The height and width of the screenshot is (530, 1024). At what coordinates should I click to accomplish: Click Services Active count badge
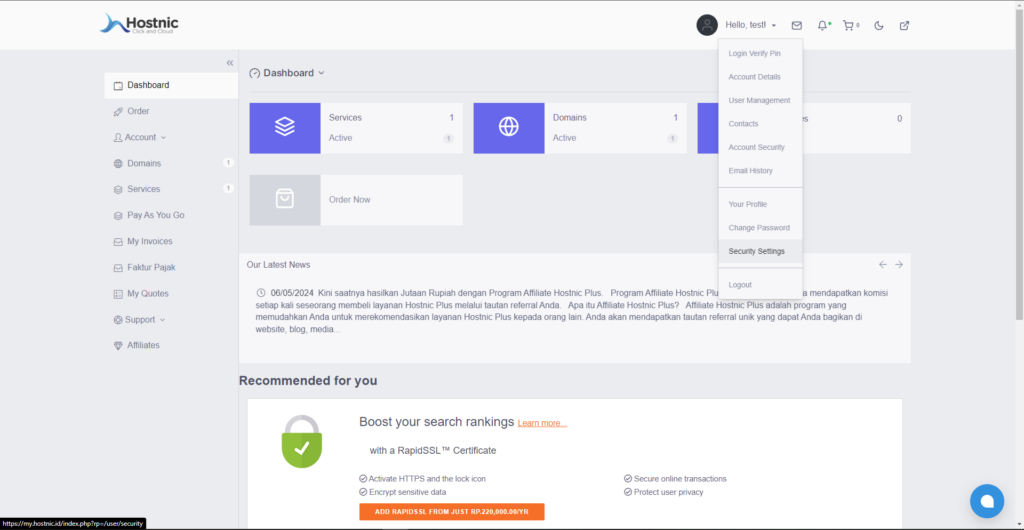tap(448, 138)
